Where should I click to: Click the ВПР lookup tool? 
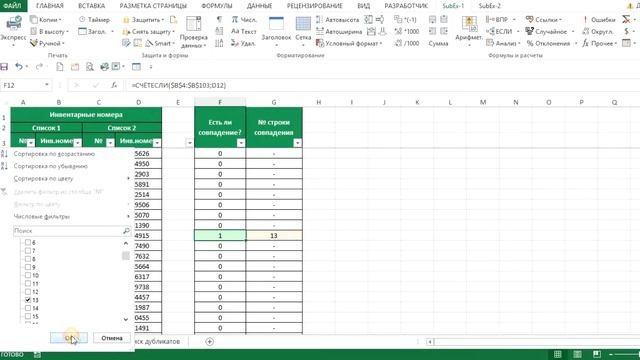pyautogui.click(x=500, y=20)
